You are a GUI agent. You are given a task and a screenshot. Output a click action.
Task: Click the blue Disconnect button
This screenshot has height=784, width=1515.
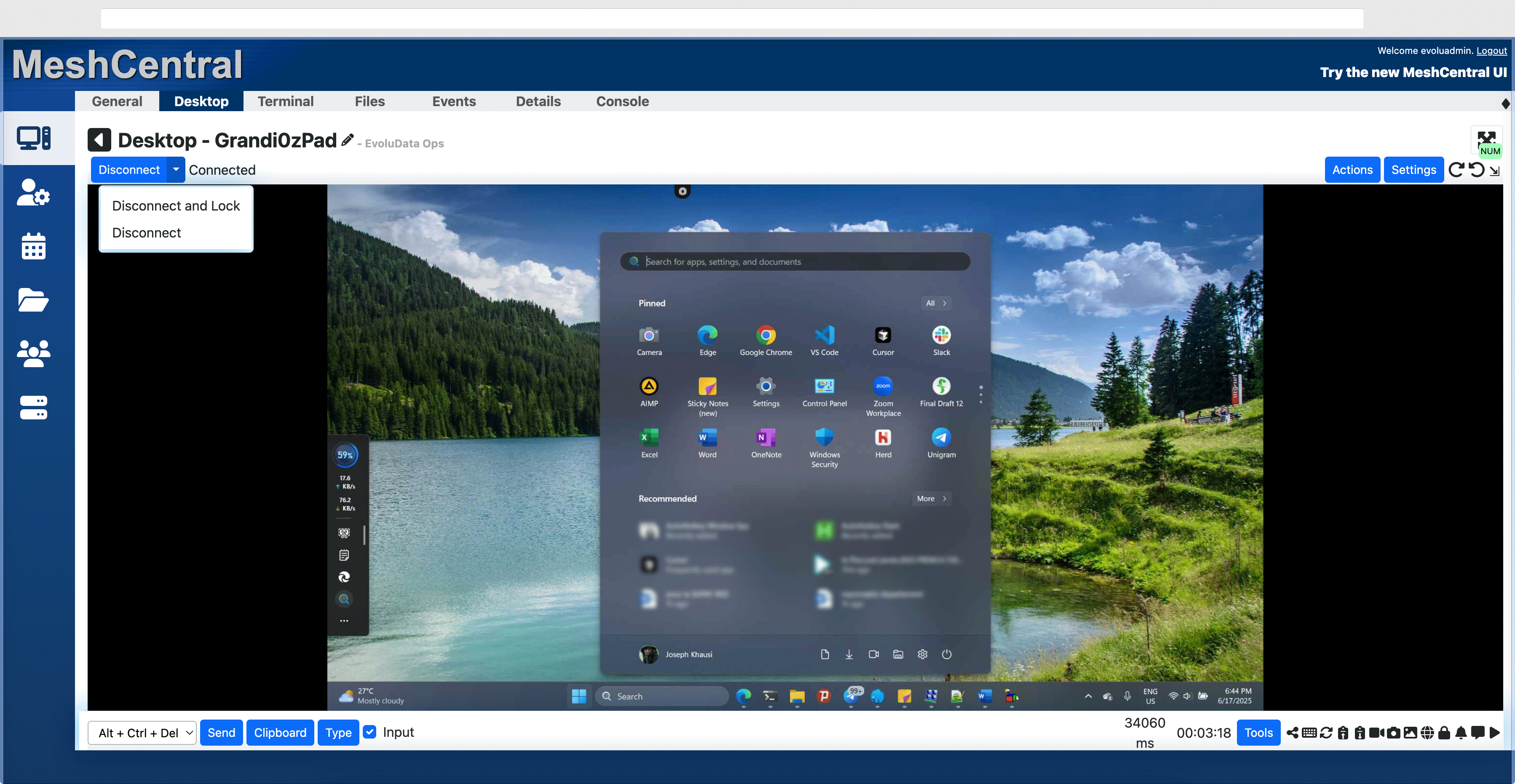129,169
